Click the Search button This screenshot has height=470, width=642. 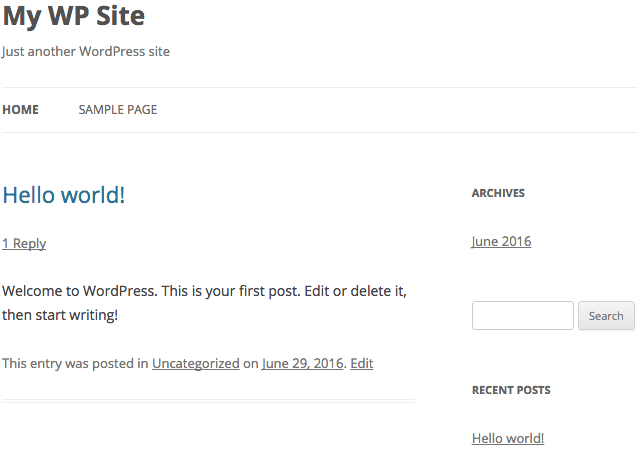[x=606, y=316]
